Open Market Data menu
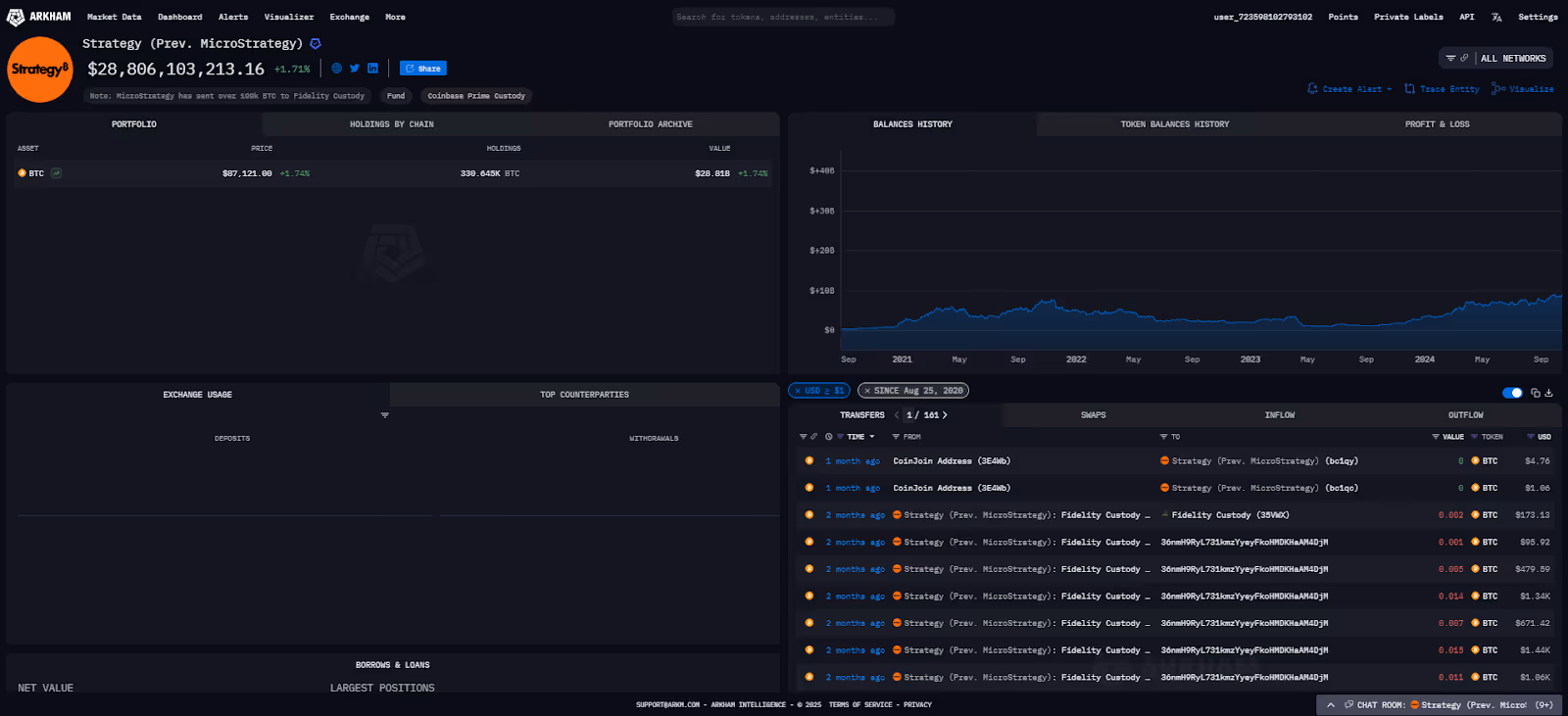The image size is (1568, 716). 114,17
